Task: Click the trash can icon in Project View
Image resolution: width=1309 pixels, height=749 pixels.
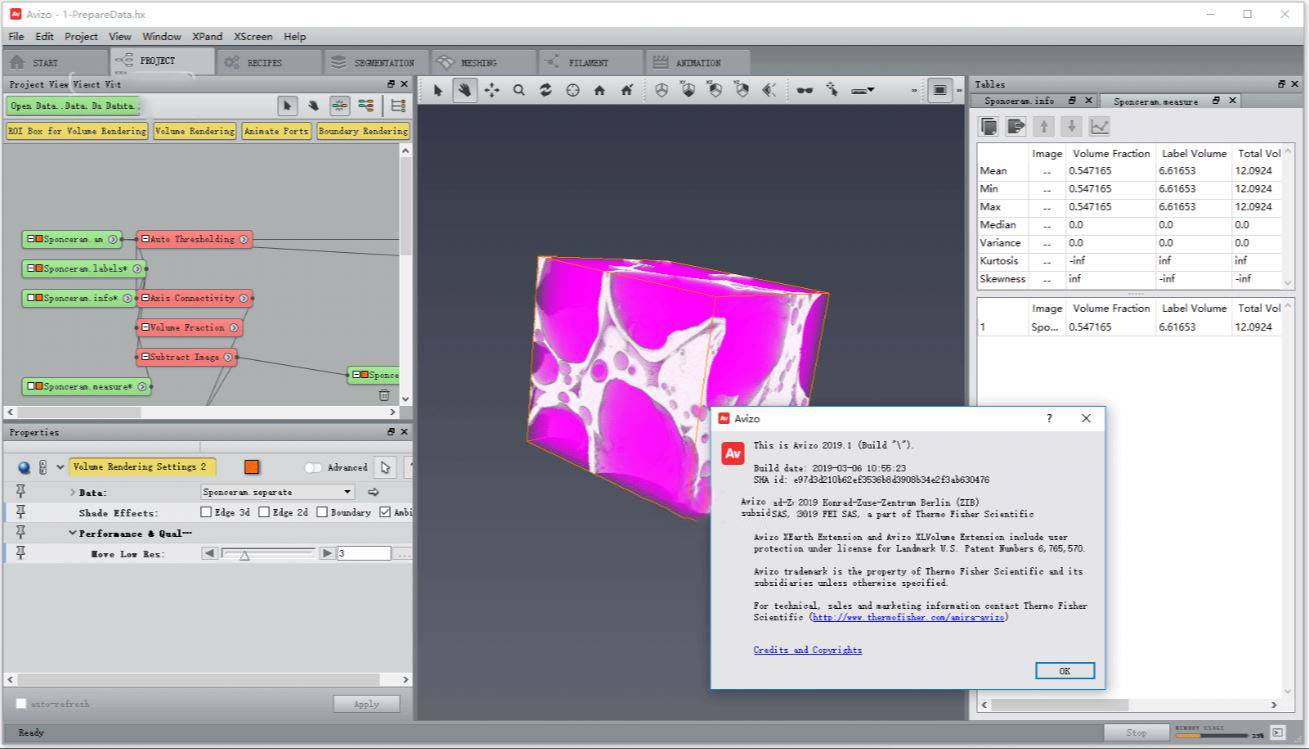Action: [384, 395]
